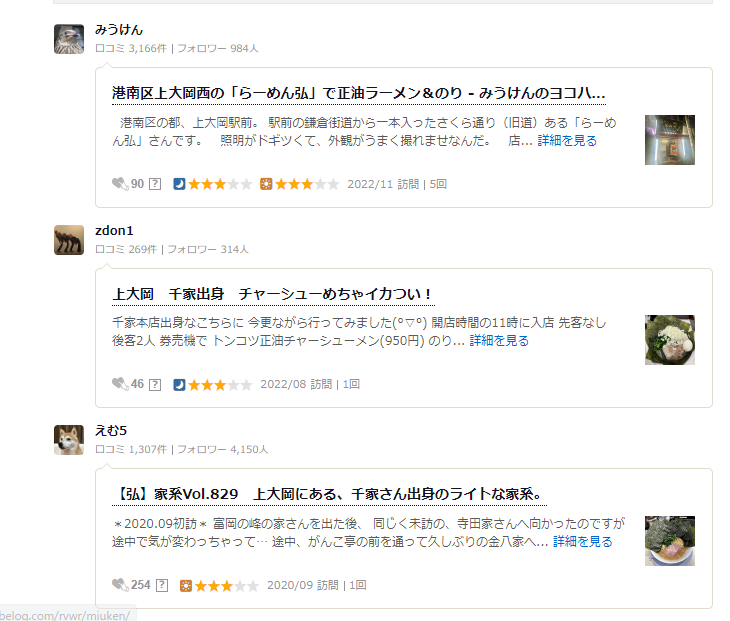The image size is (730, 621).
Task: Click the lunch sun icon in えむ5's review
Action: coord(186,586)
